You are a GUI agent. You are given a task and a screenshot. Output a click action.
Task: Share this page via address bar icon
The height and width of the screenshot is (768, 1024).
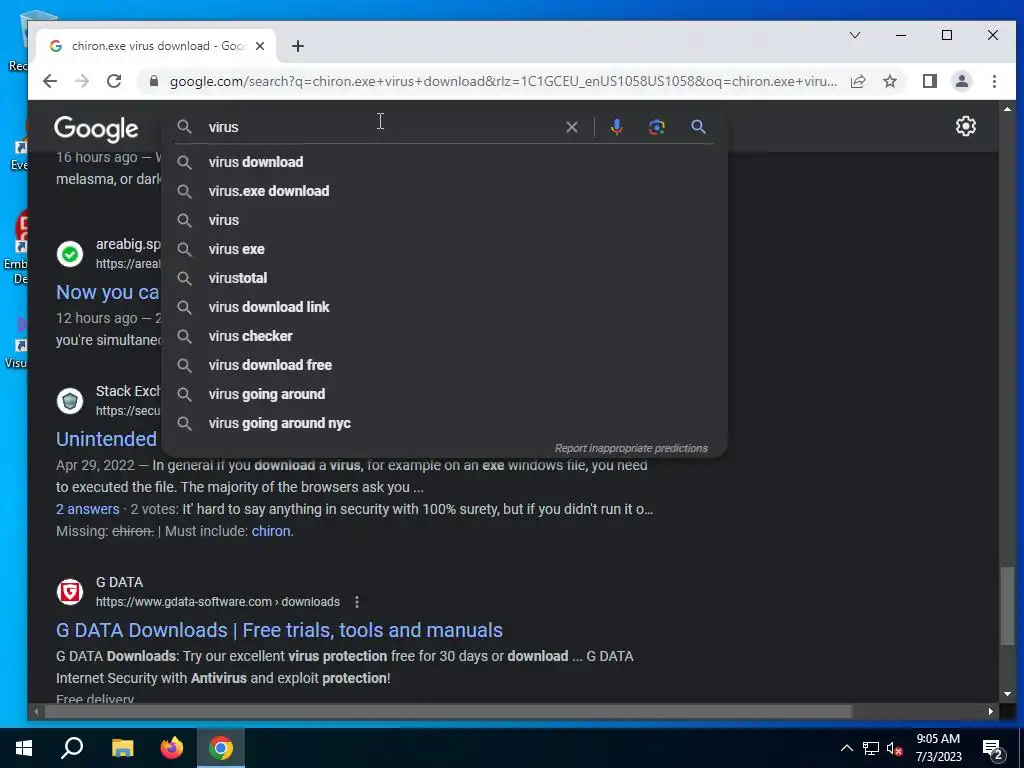[858, 81]
